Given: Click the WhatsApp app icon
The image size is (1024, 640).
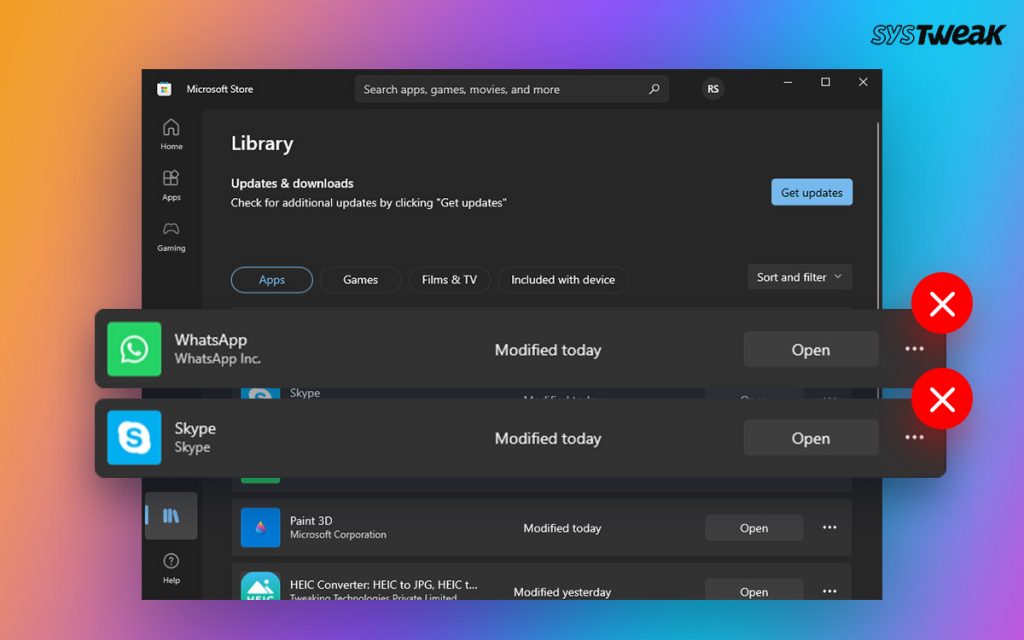Looking at the screenshot, I should (134, 349).
